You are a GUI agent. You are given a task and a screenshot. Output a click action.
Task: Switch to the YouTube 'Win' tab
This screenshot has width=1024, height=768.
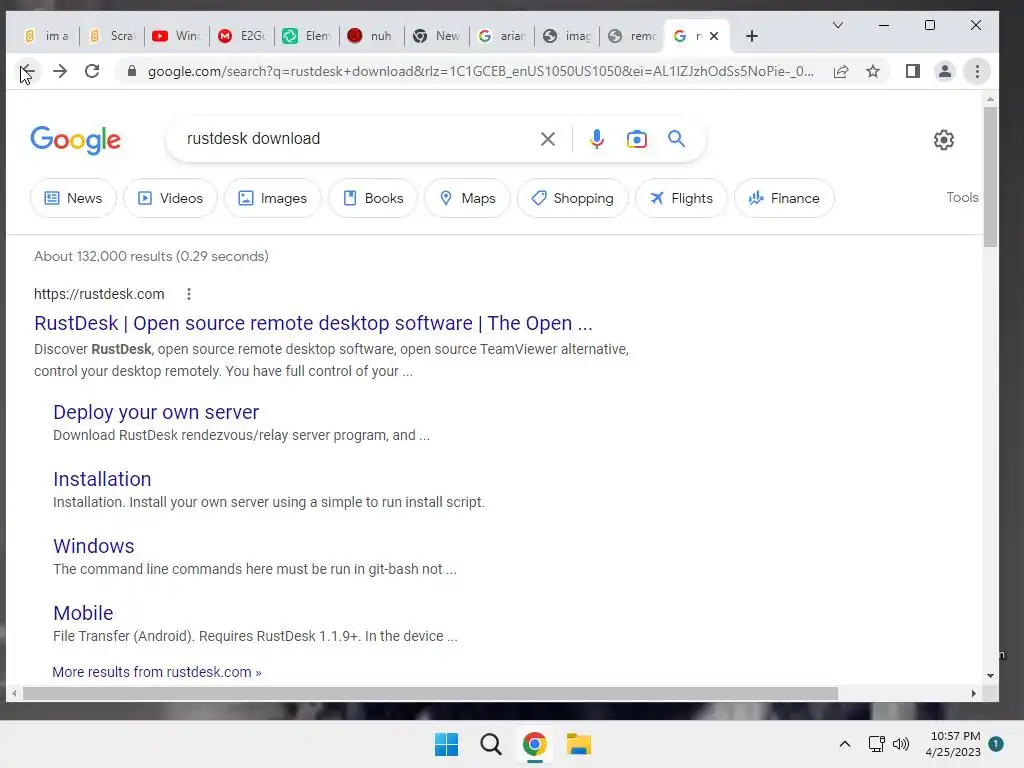[177, 36]
